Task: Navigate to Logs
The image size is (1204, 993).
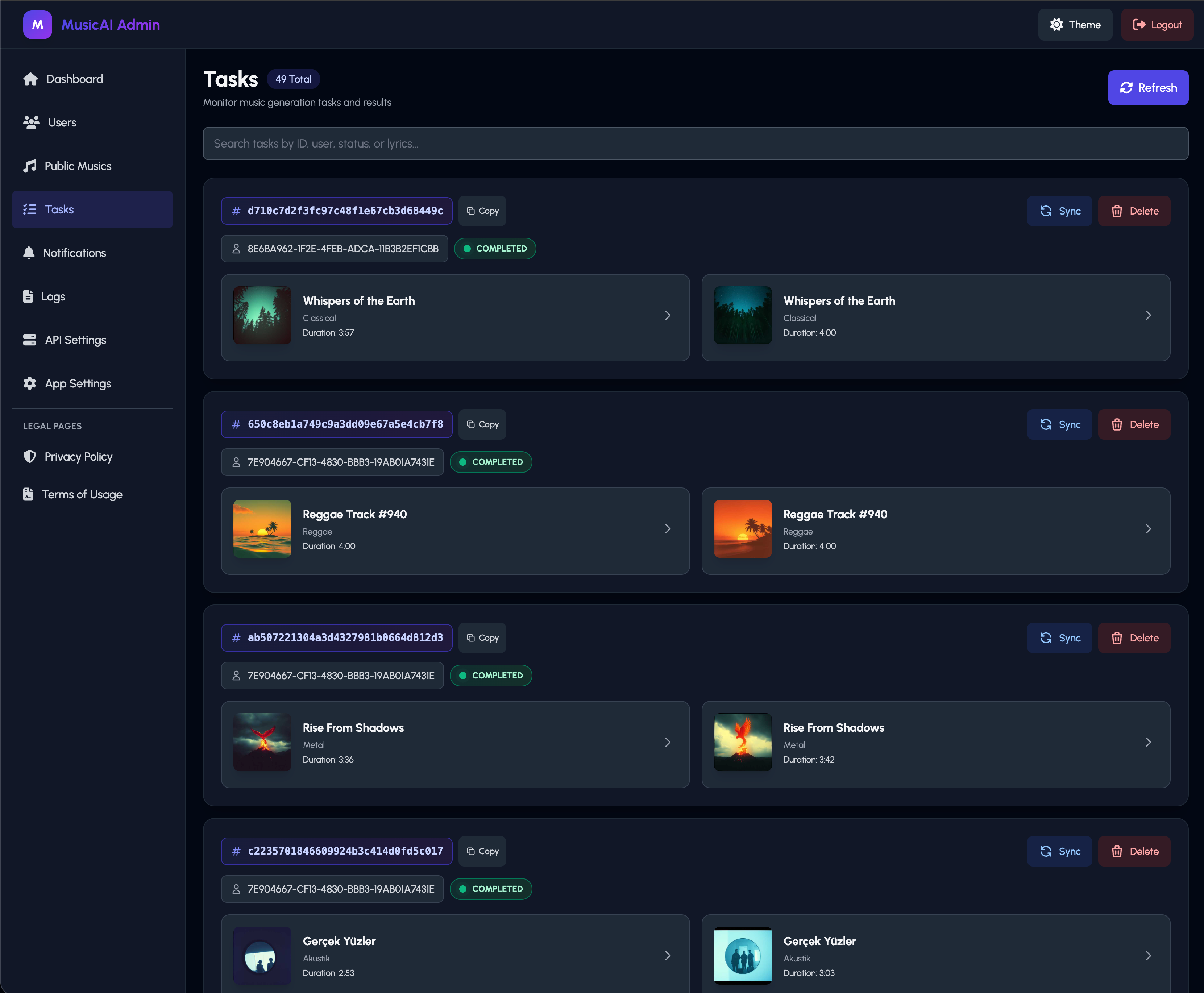Action: (x=92, y=296)
